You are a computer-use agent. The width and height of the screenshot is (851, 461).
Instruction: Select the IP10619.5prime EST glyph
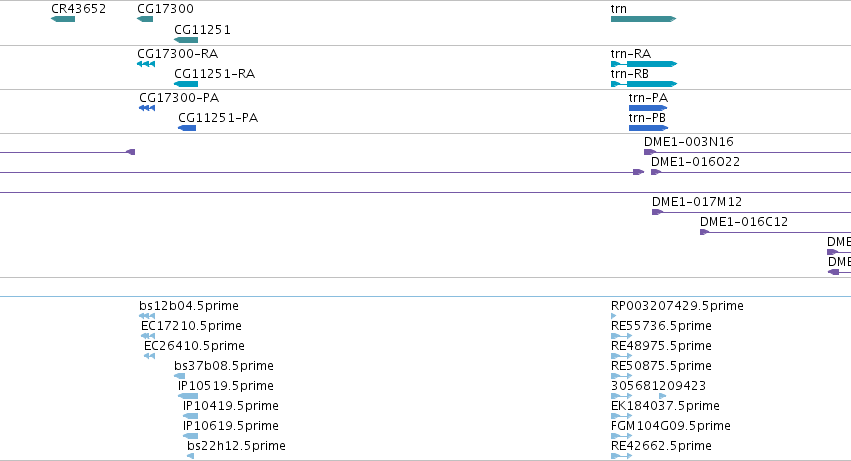coord(190,437)
